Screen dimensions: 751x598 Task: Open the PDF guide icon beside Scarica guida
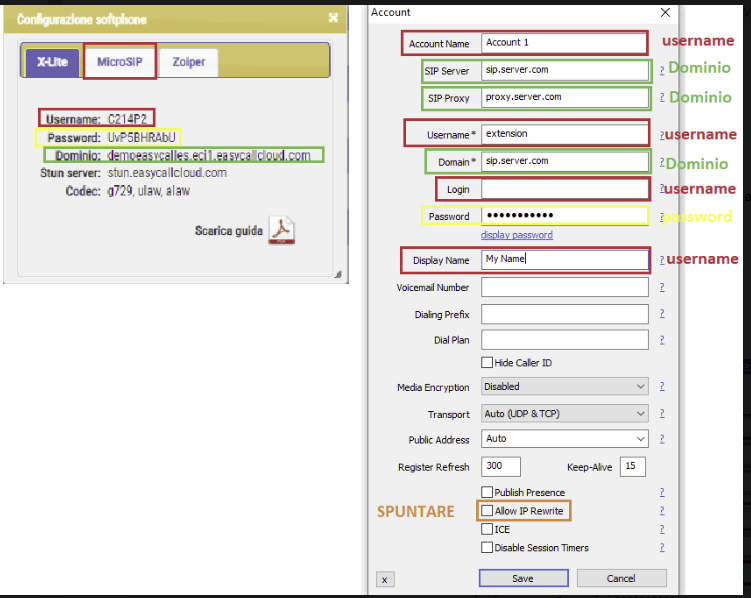[x=282, y=230]
